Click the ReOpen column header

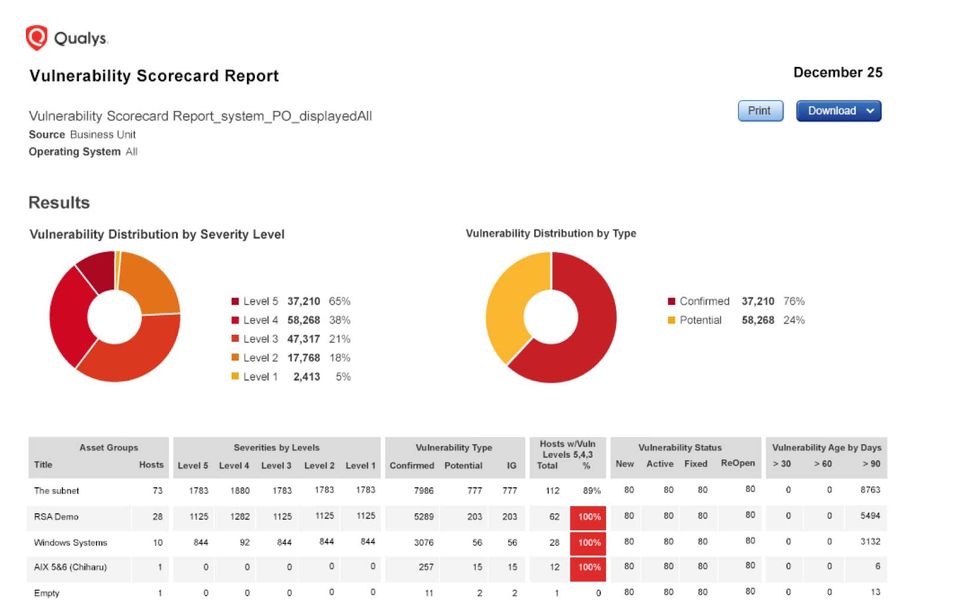click(738, 463)
